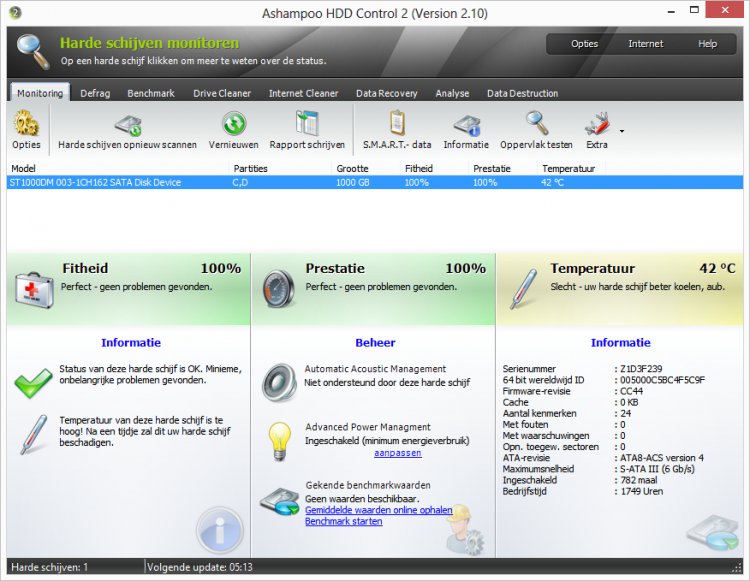Image resolution: width=750 pixels, height=581 pixels.
Task: Click the green Vernieuwen refresh icon
Action: (233, 125)
